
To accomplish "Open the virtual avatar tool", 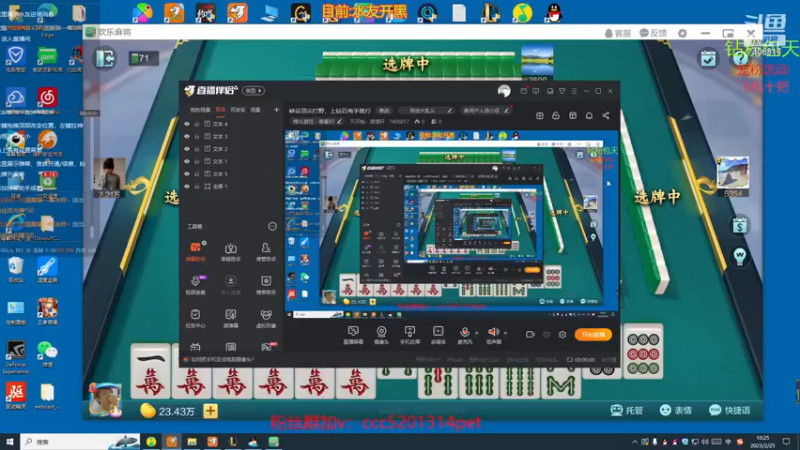I will (266, 318).
